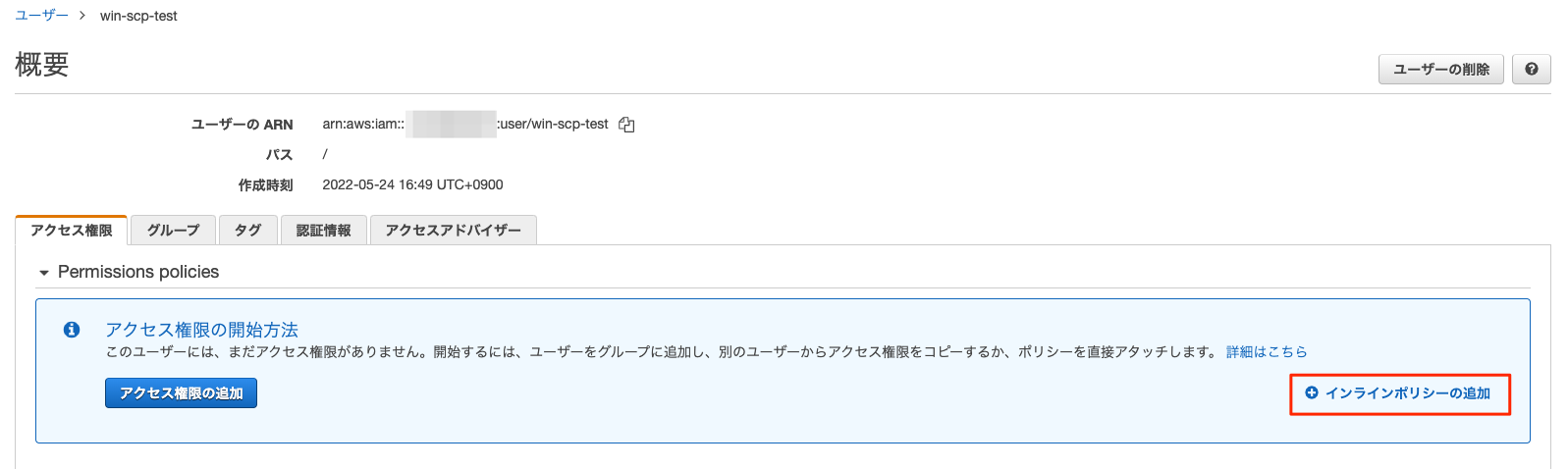1568x469 pixels.
Task: Click the ユーザーの削除 button
Action: pyautogui.click(x=1441, y=70)
